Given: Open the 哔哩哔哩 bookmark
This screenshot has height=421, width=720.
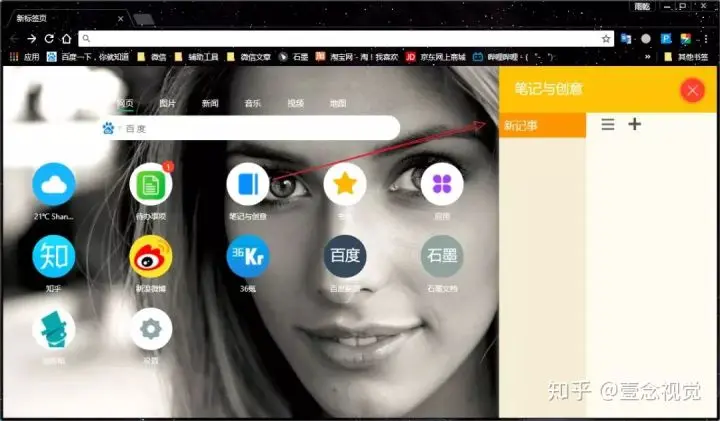Looking at the screenshot, I should 513,57.
